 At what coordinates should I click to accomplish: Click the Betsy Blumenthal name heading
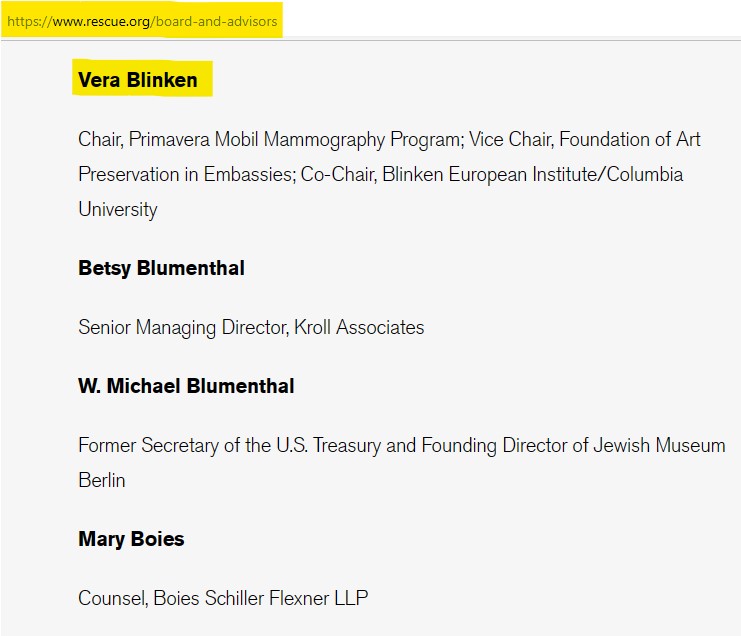161,268
